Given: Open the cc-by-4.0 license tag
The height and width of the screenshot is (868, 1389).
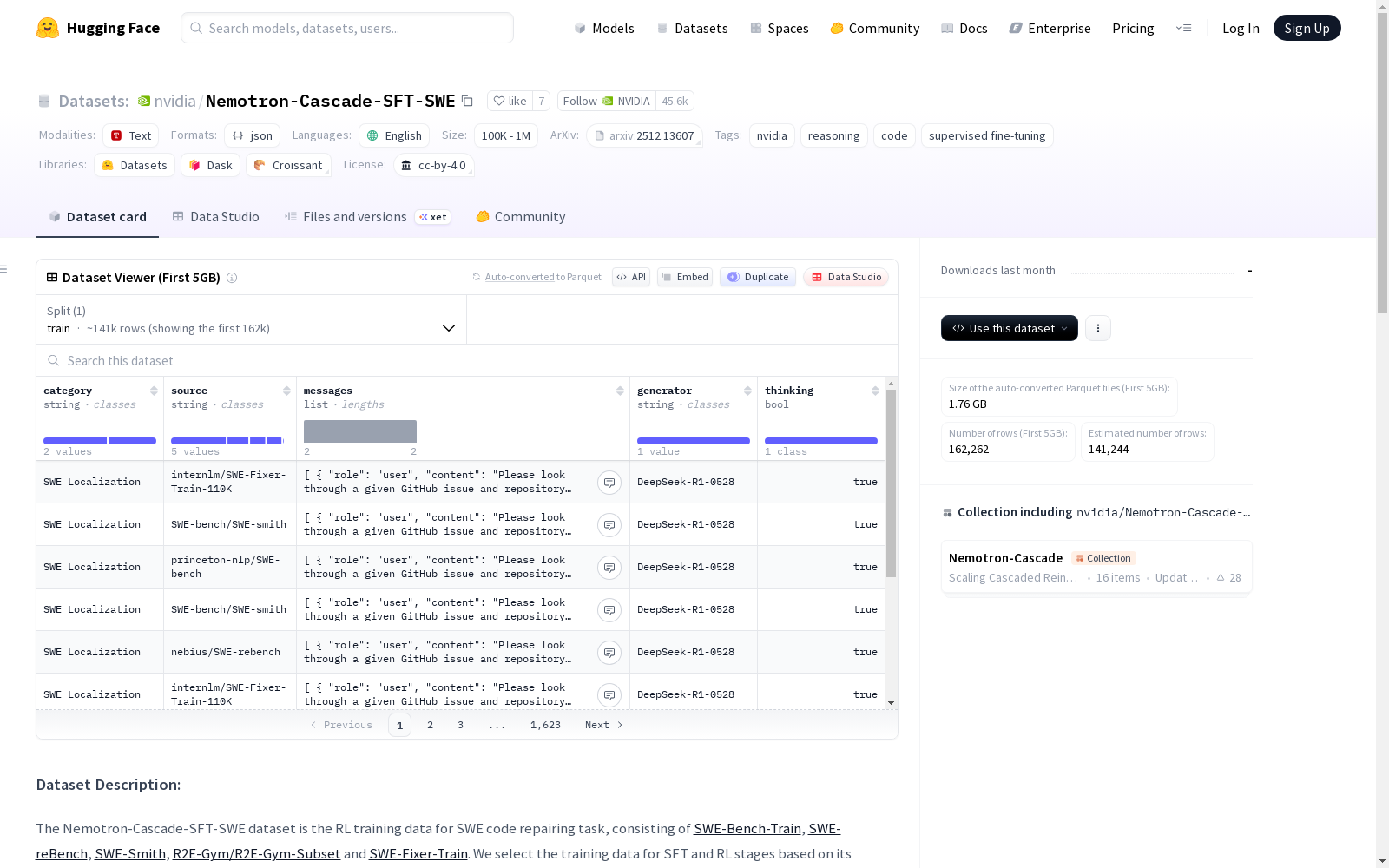Looking at the screenshot, I should (433, 166).
